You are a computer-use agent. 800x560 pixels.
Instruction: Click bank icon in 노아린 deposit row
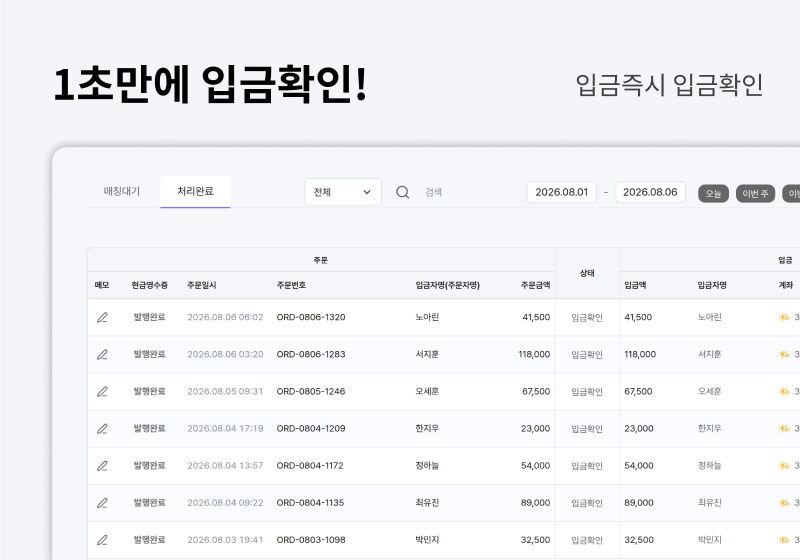click(x=784, y=317)
